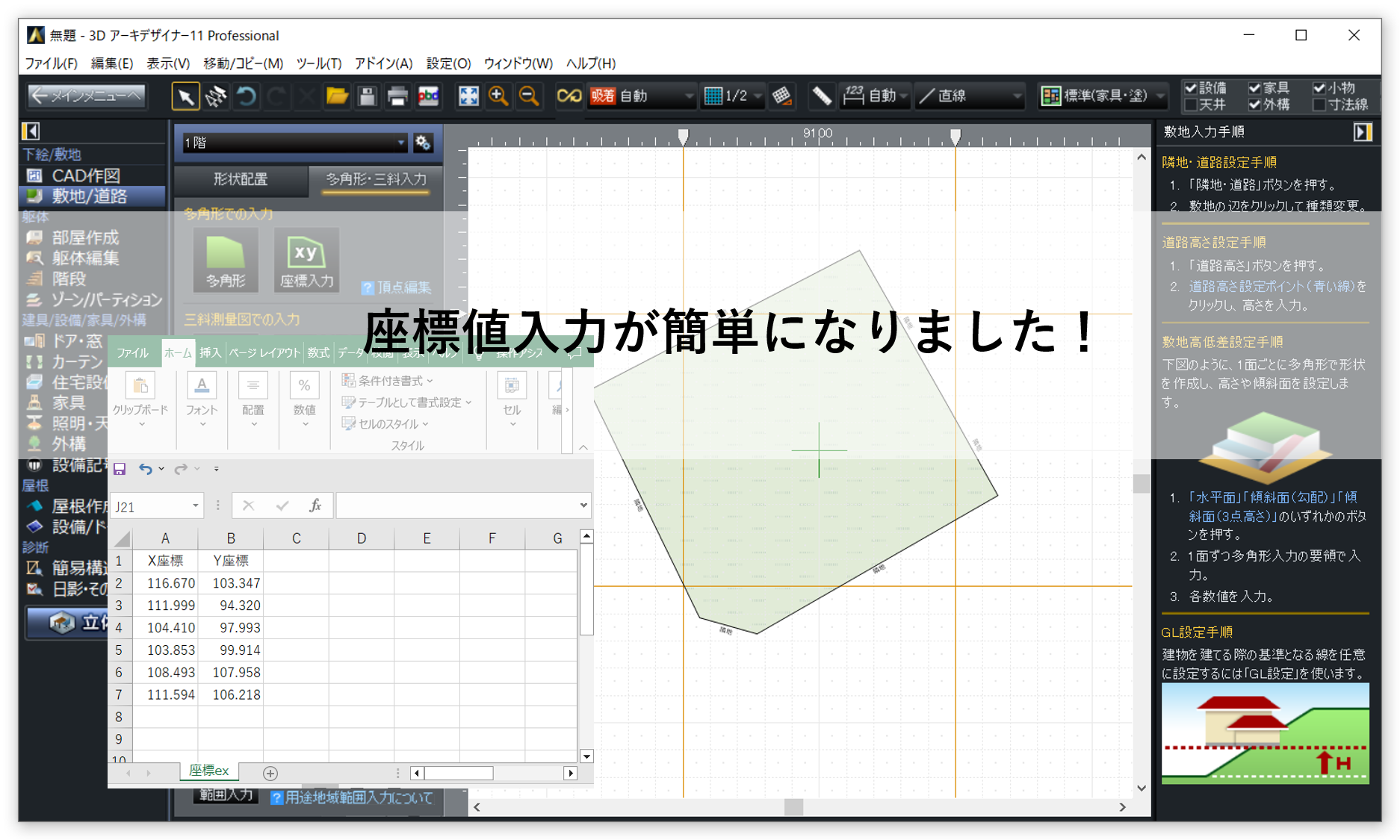The image size is (1400, 840).
Task: Click the open folder icon
Action: (337, 96)
